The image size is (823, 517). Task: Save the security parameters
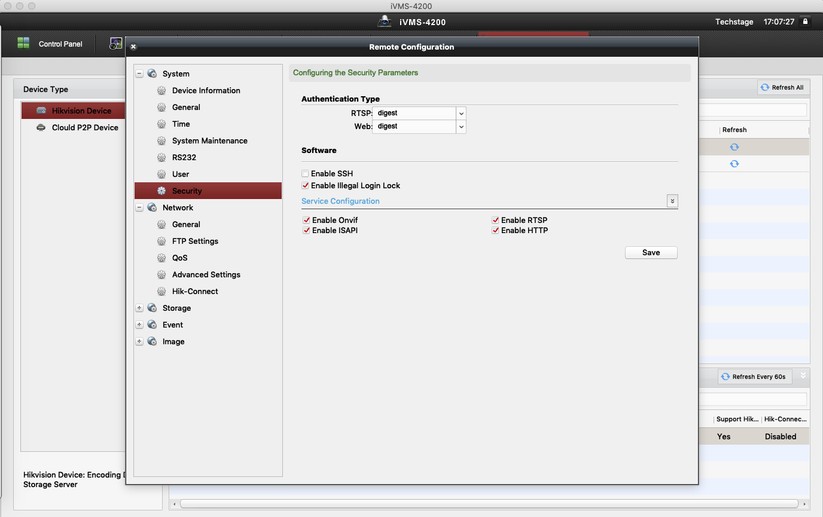651,252
